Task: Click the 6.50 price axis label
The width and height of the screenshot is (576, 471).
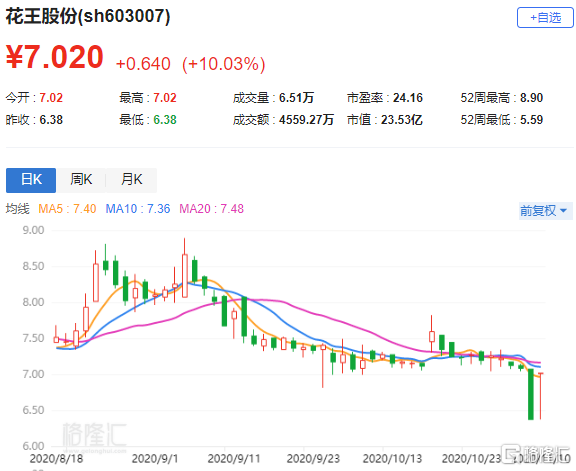Action: tap(33, 410)
